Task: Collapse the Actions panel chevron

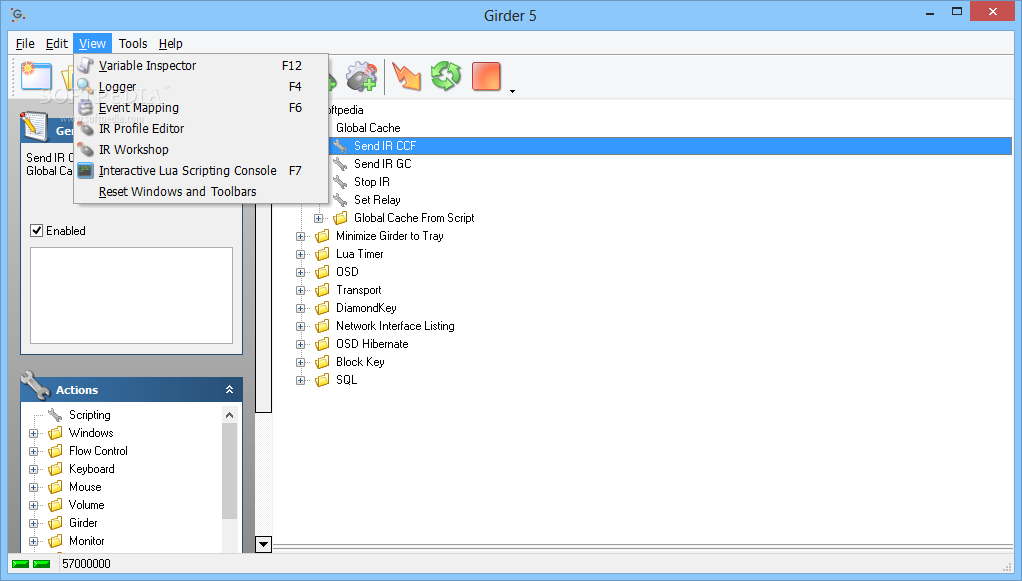Action: point(229,389)
